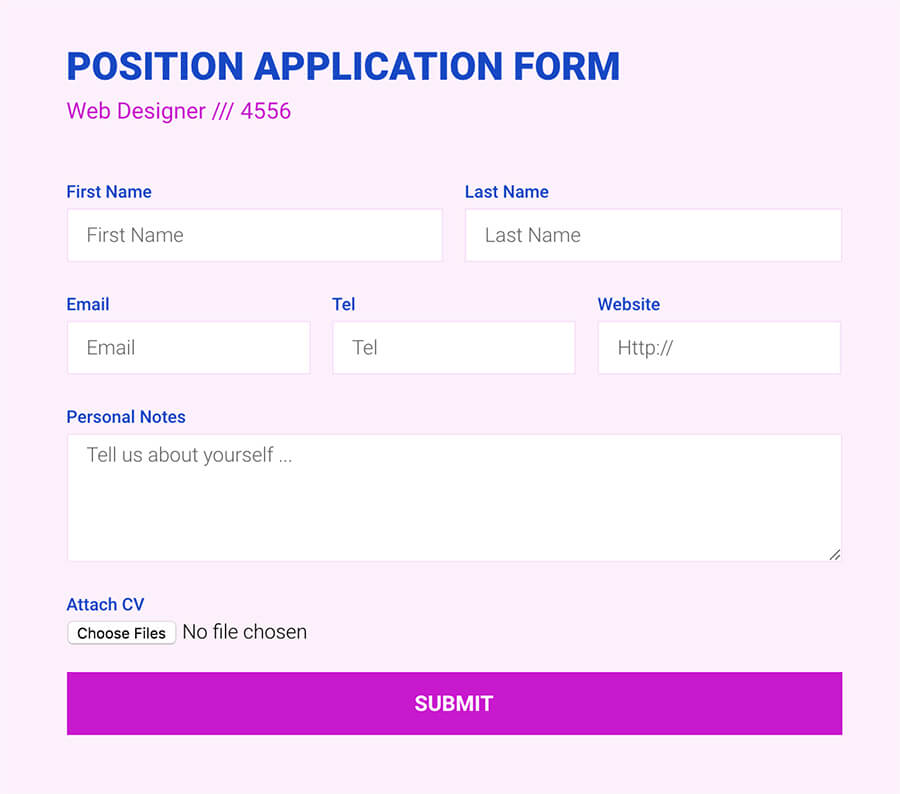Click the First Name input field
Screen dimensions: 900x794
tap(254, 235)
